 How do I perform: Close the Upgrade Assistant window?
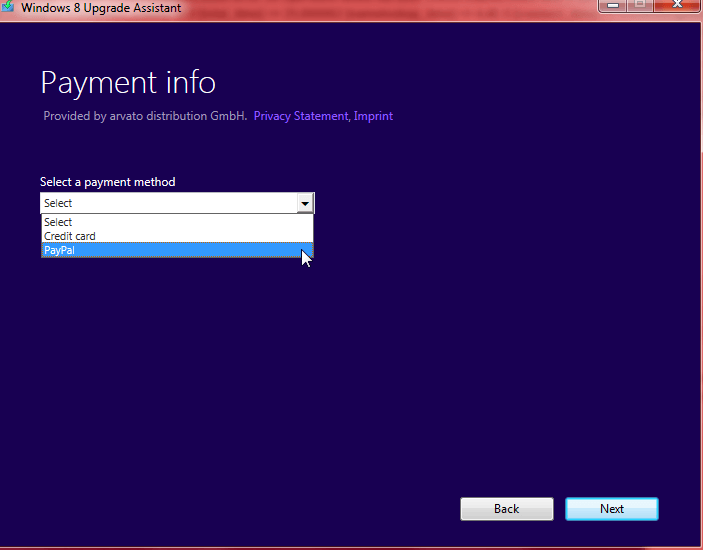(677, 5)
